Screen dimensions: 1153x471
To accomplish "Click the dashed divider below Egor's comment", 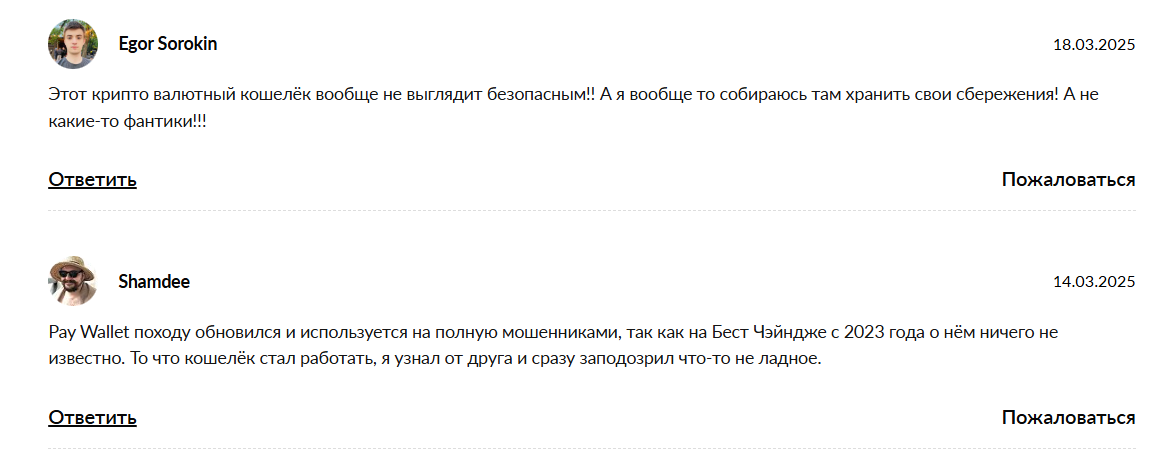I will (x=591, y=210).
